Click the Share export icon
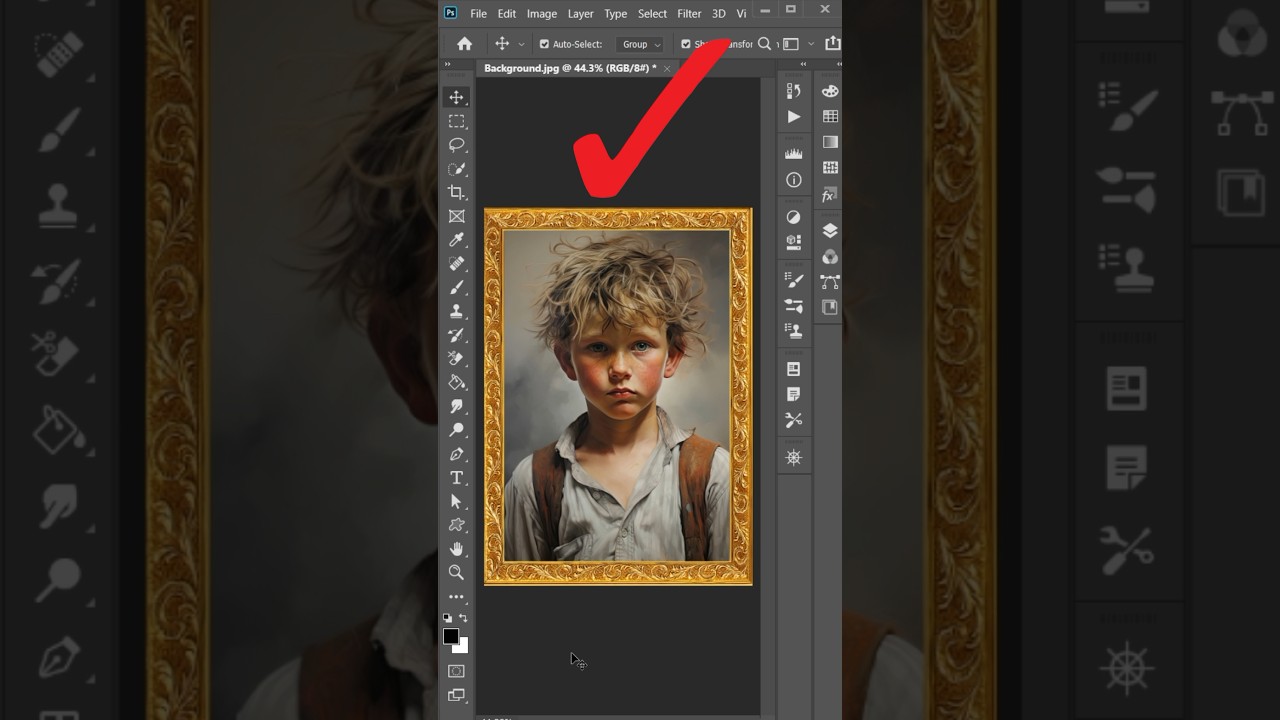Screen dimensions: 1280x720 tap(832, 44)
